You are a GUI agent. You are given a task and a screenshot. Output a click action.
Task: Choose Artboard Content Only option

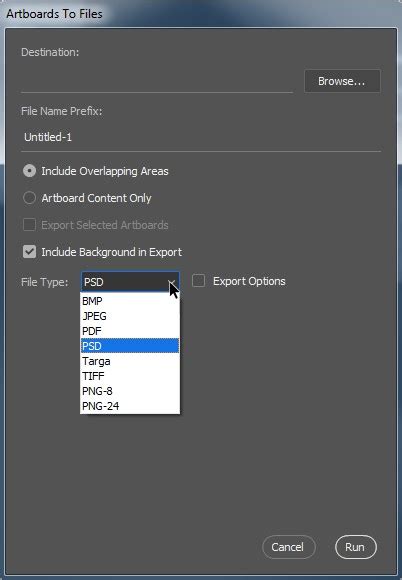click(29, 198)
